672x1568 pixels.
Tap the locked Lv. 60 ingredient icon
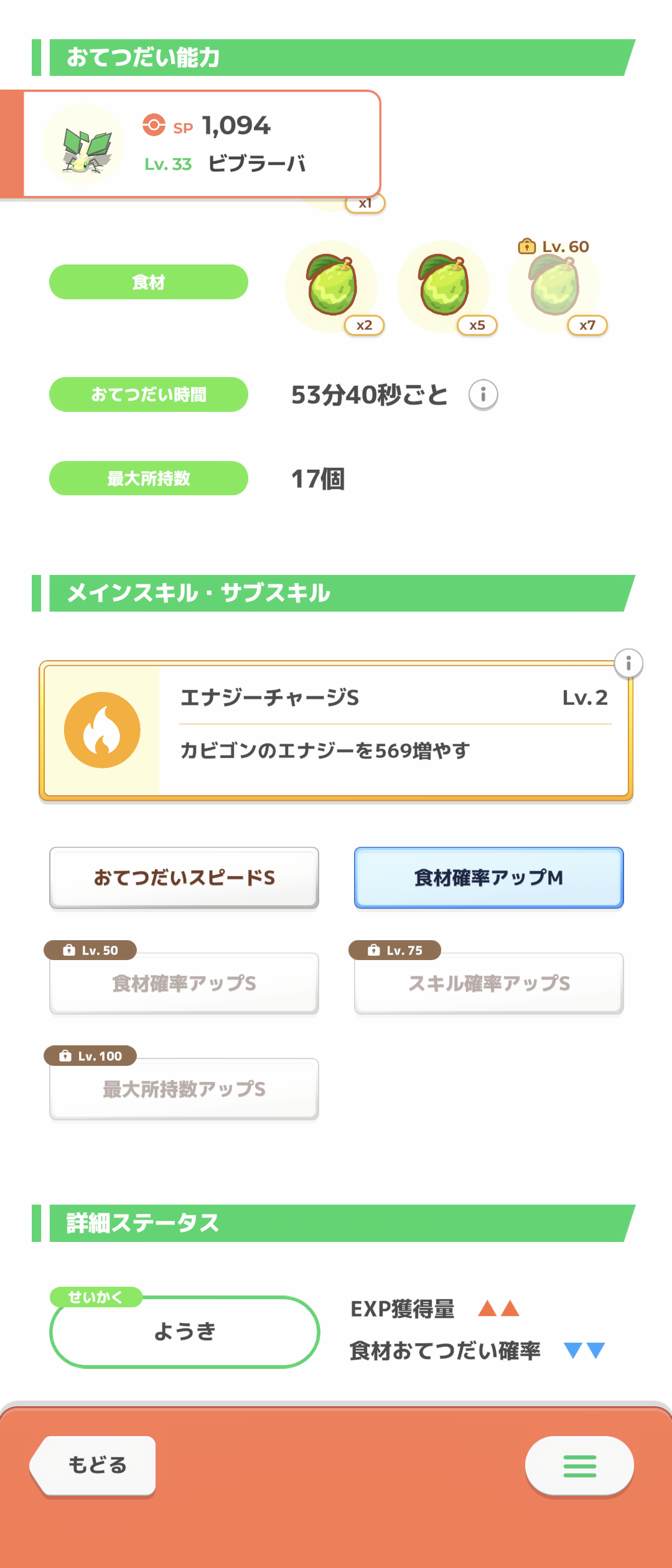(x=554, y=286)
